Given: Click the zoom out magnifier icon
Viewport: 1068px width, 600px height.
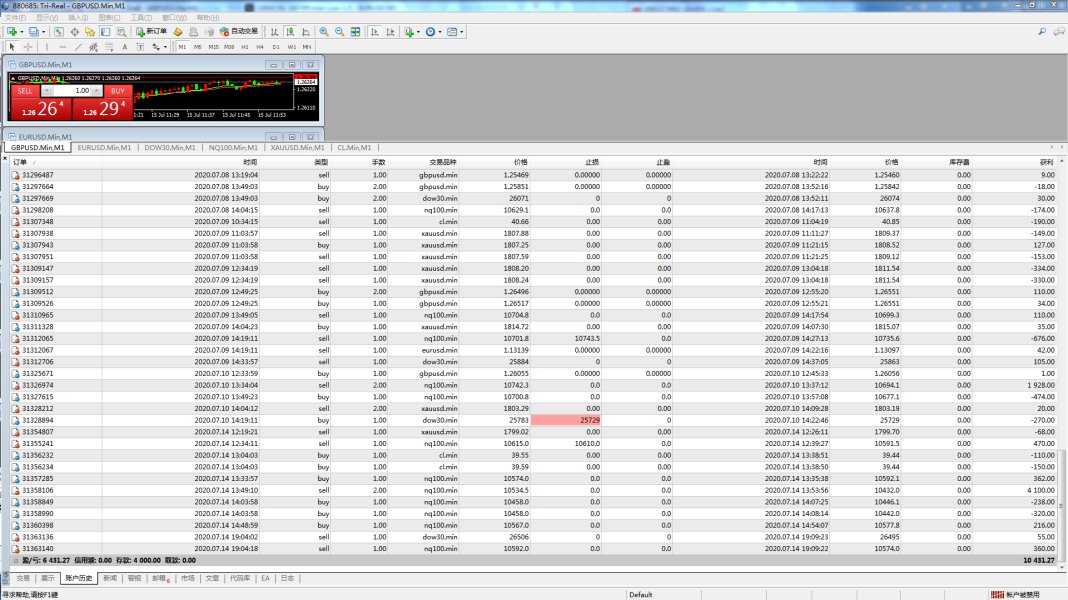Looking at the screenshot, I should point(340,32).
